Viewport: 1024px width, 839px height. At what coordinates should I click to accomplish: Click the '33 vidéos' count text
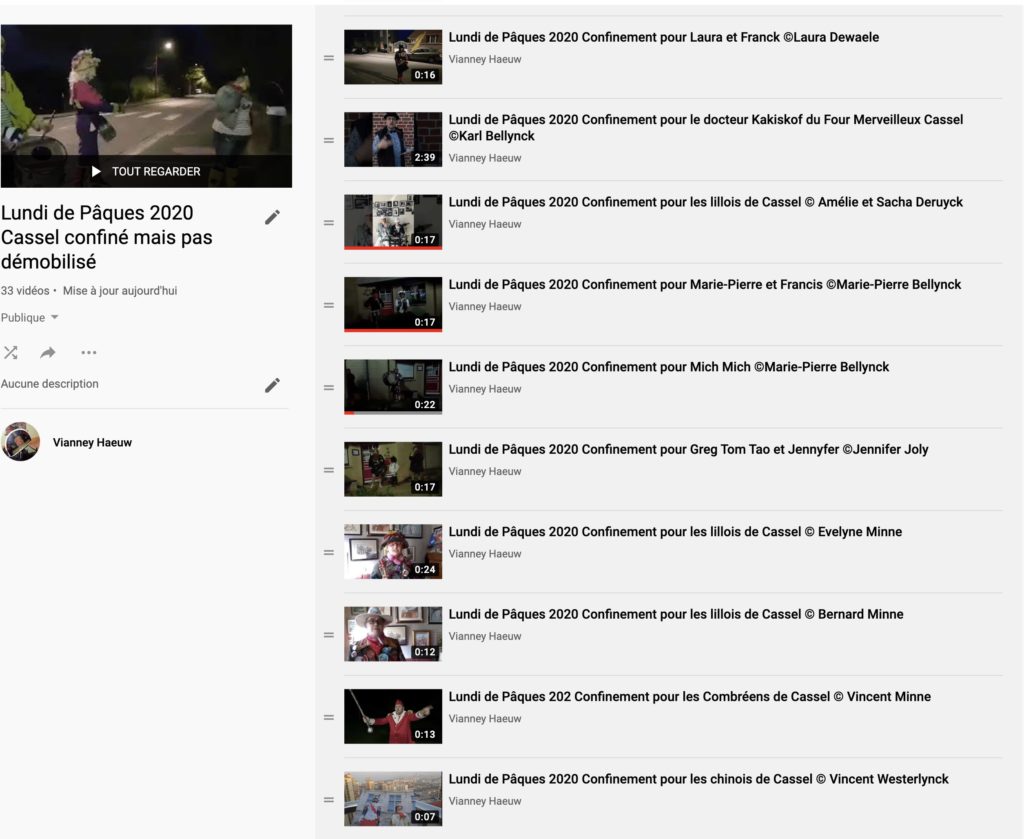[x=25, y=291]
